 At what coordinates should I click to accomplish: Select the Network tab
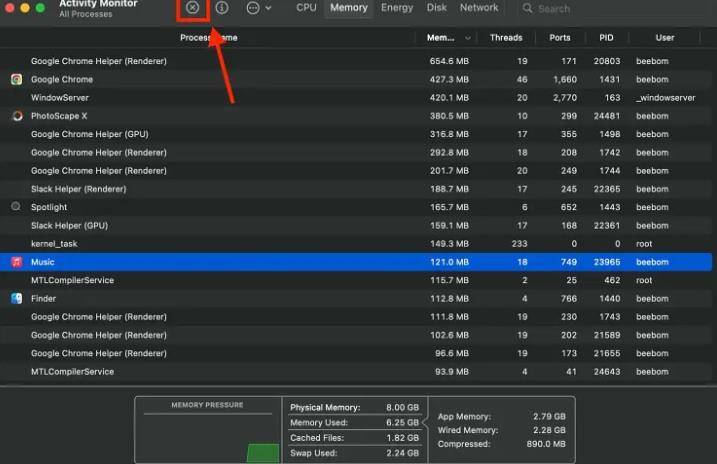[x=479, y=8]
